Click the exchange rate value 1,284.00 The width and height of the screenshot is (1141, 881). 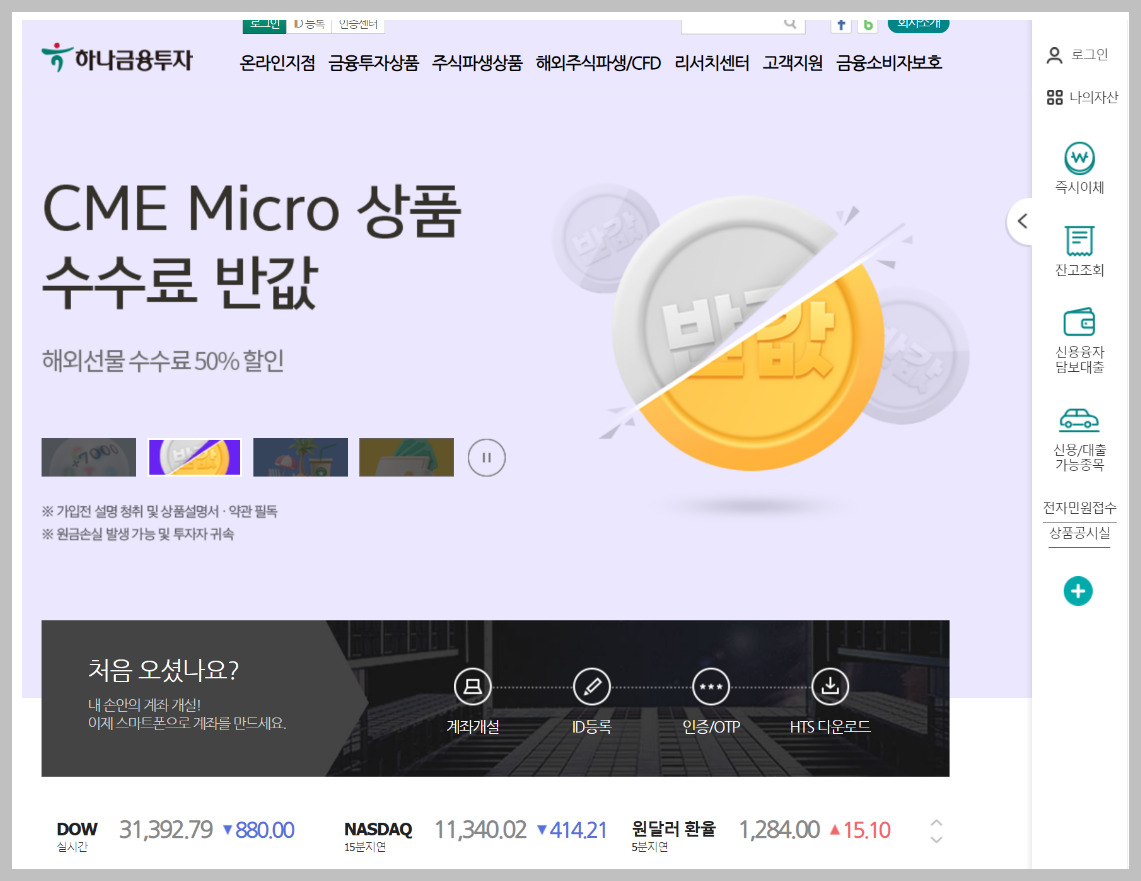[779, 830]
